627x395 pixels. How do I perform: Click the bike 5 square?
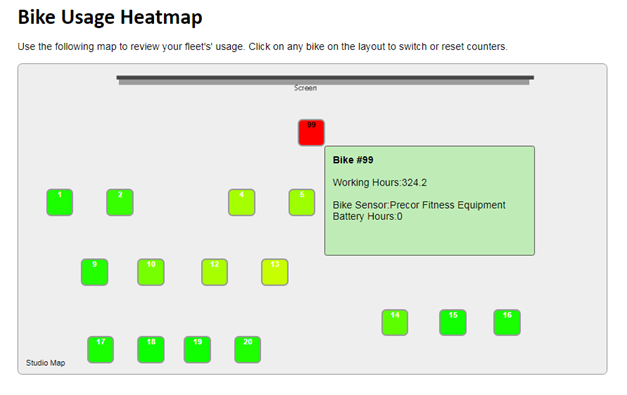[302, 202]
